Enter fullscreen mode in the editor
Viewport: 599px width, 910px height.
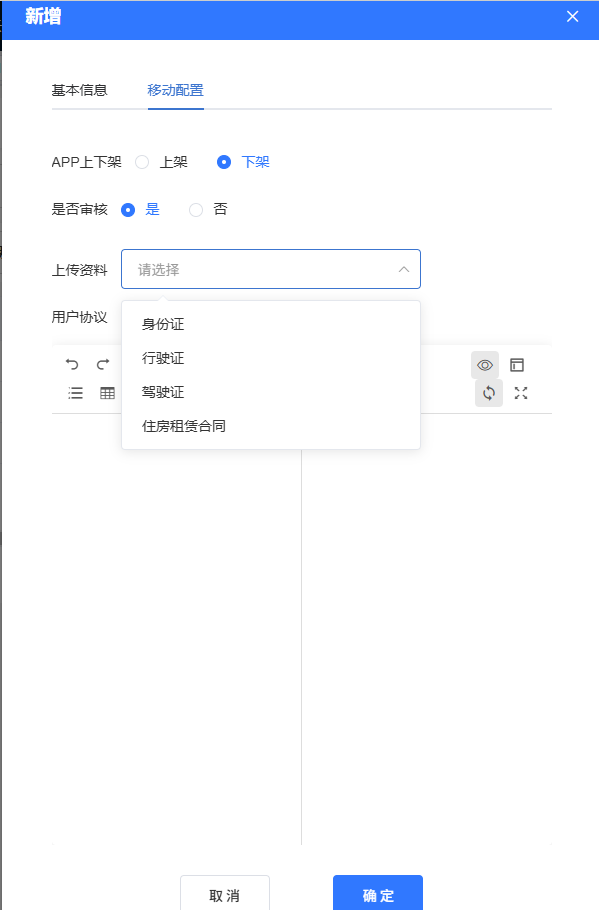(x=521, y=393)
